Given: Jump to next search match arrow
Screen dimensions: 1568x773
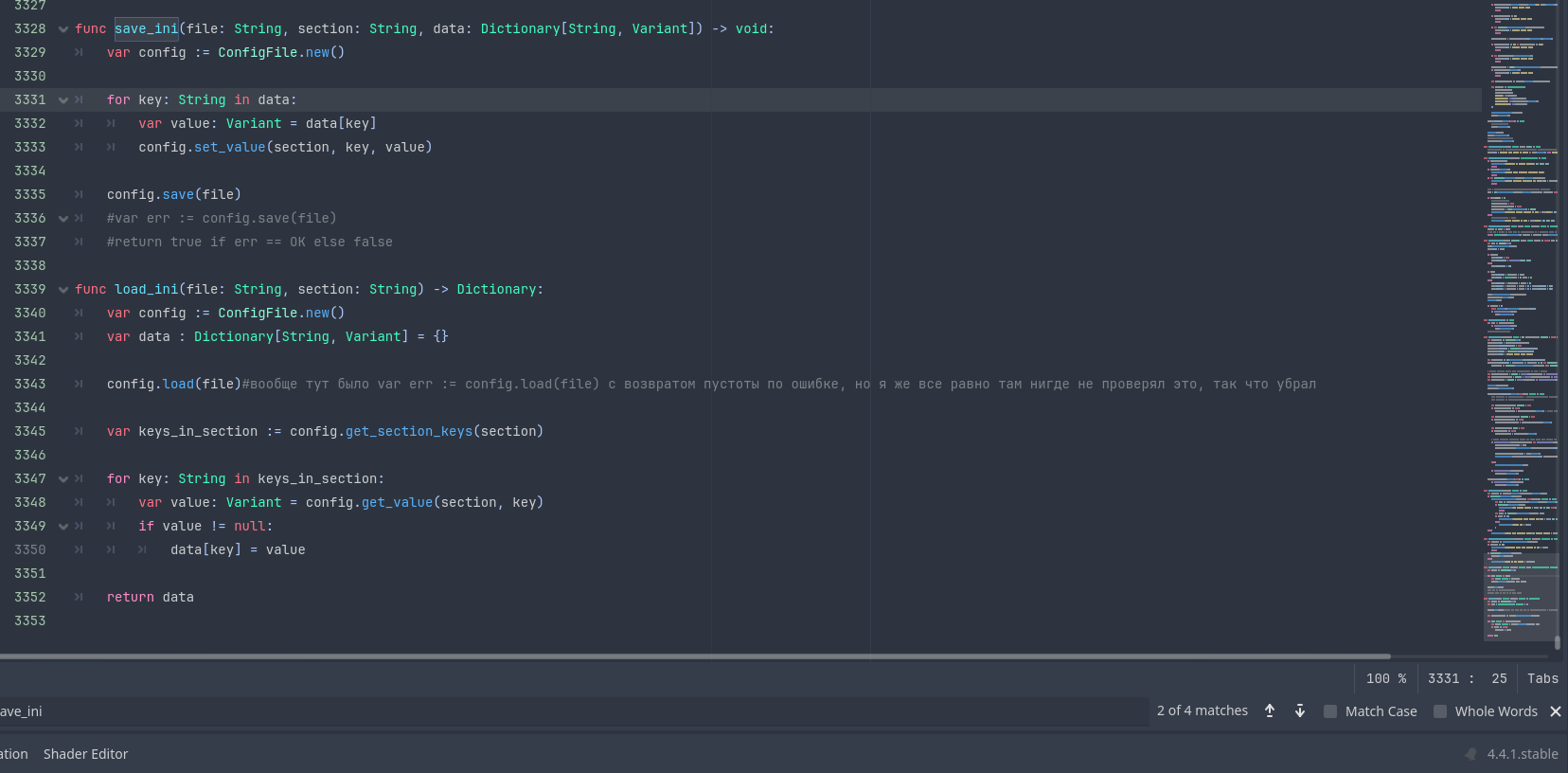Looking at the screenshot, I should 1300,710.
